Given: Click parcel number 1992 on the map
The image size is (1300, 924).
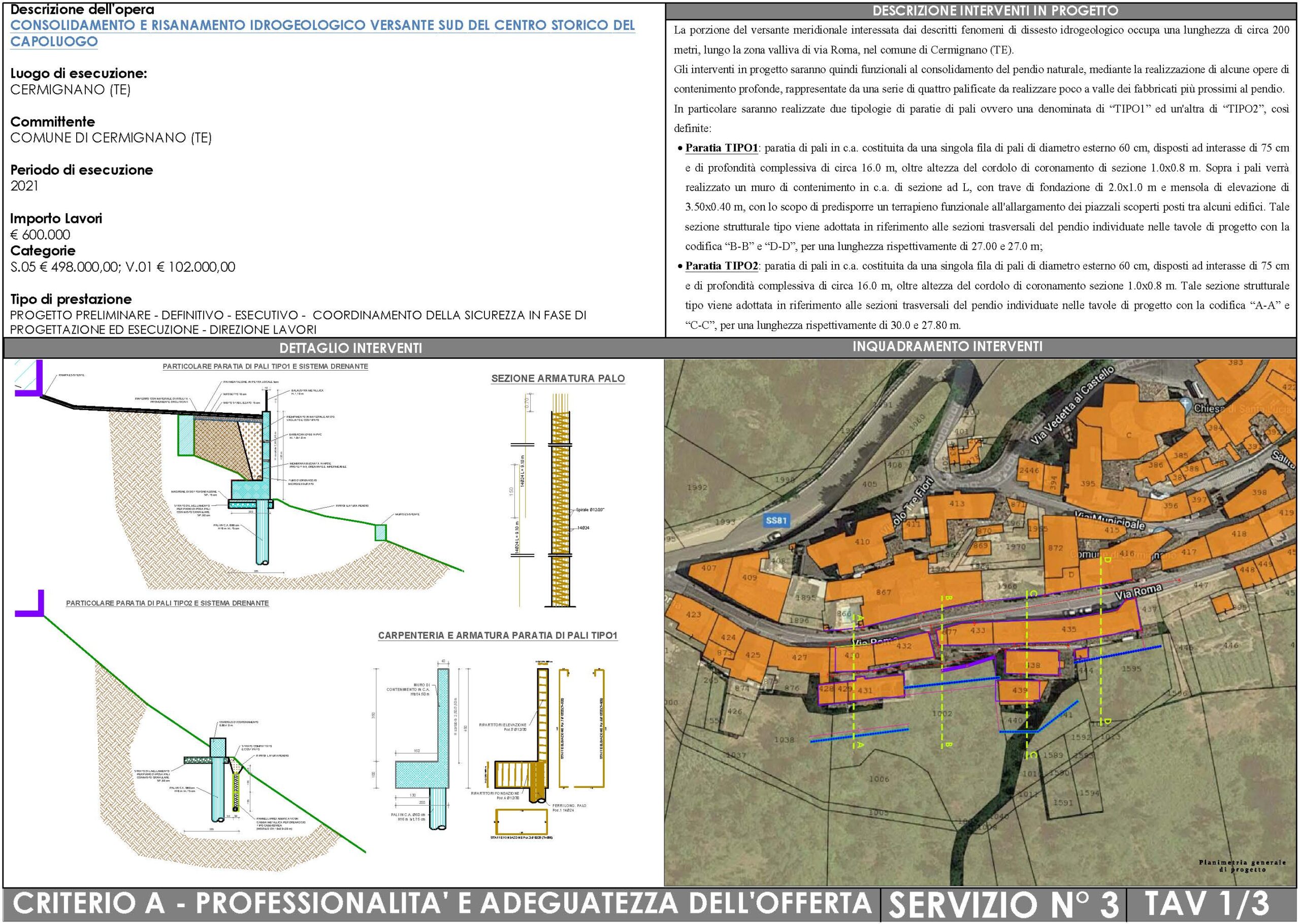Looking at the screenshot, I should (697, 487).
